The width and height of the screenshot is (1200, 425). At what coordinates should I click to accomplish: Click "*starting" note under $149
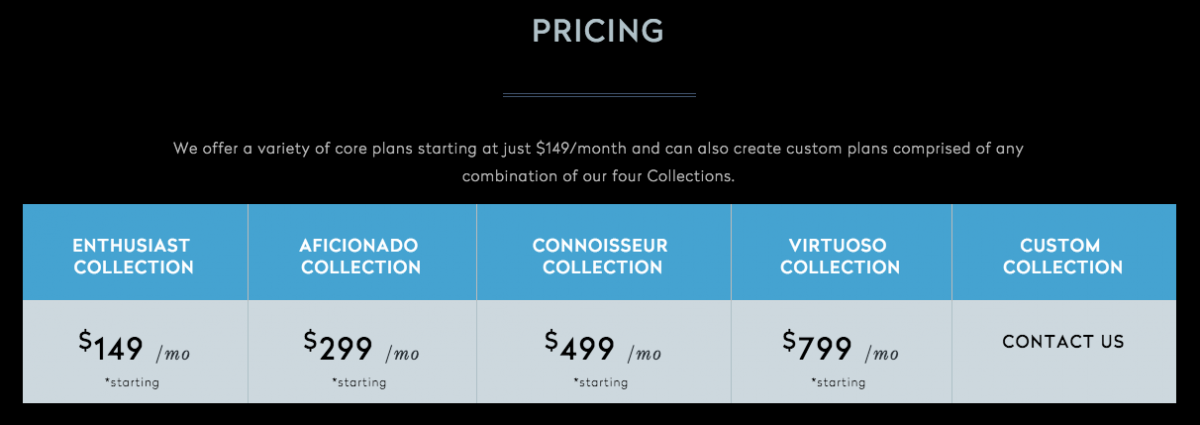[x=132, y=382]
